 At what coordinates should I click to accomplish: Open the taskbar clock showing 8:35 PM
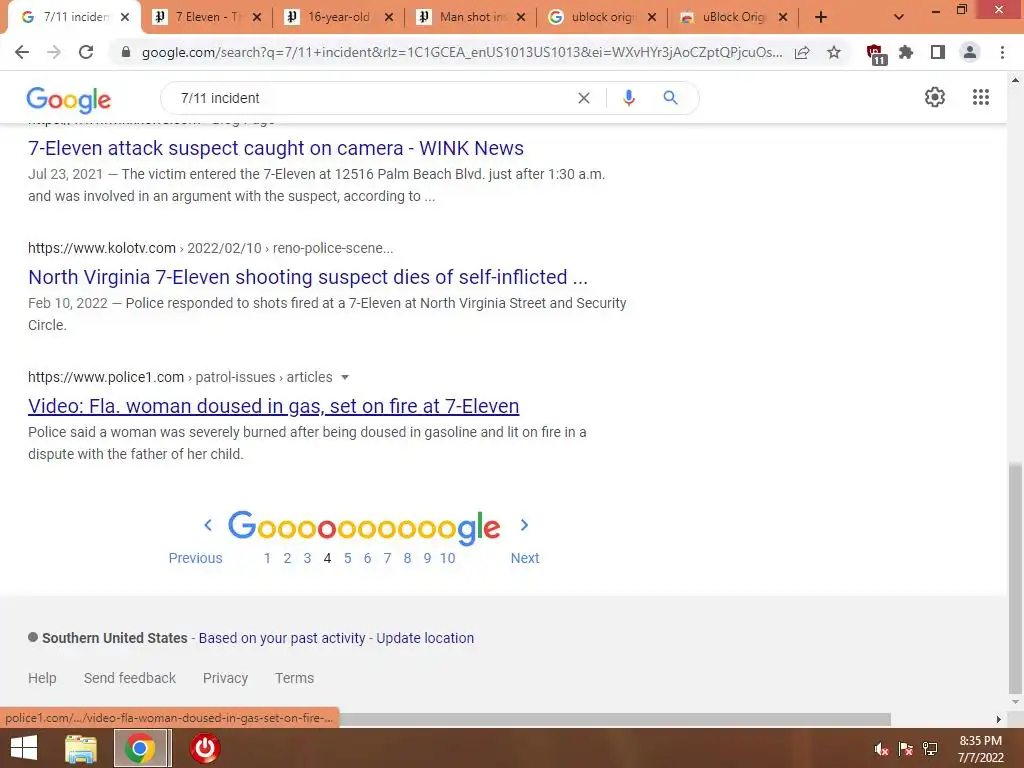(980, 749)
